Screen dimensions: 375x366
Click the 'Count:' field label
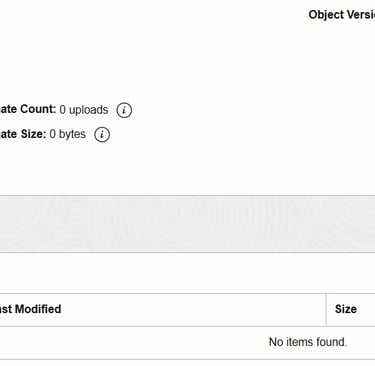(38, 109)
